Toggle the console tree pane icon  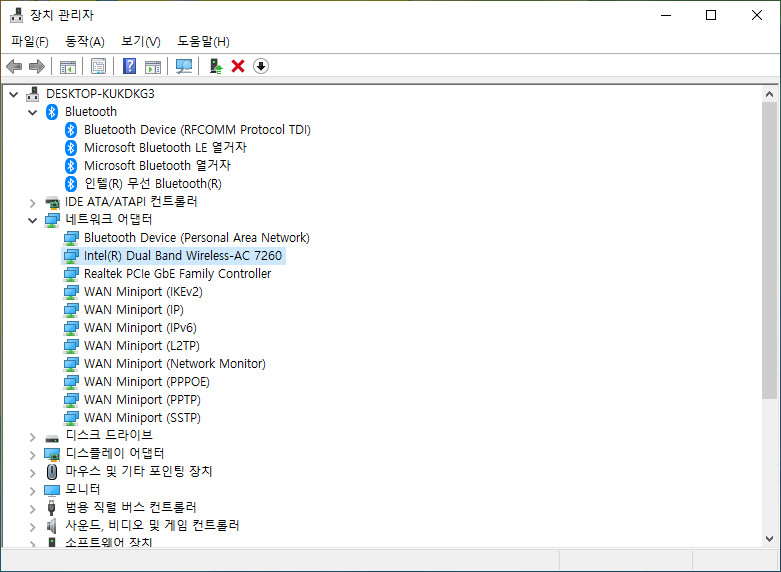pos(68,66)
